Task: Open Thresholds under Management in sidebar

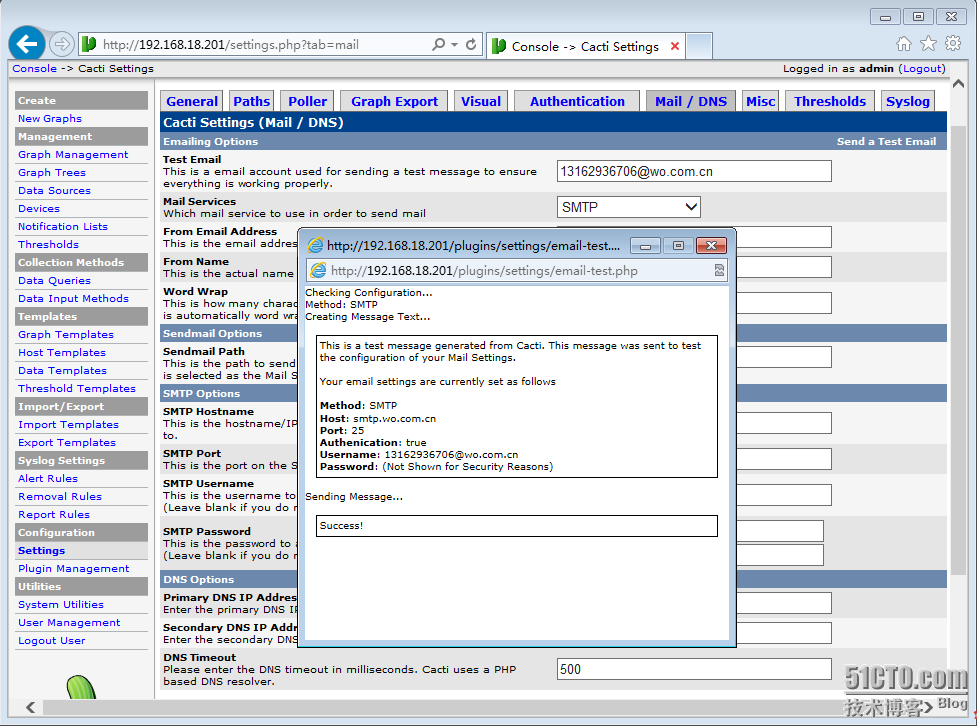Action: click(x=48, y=245)
